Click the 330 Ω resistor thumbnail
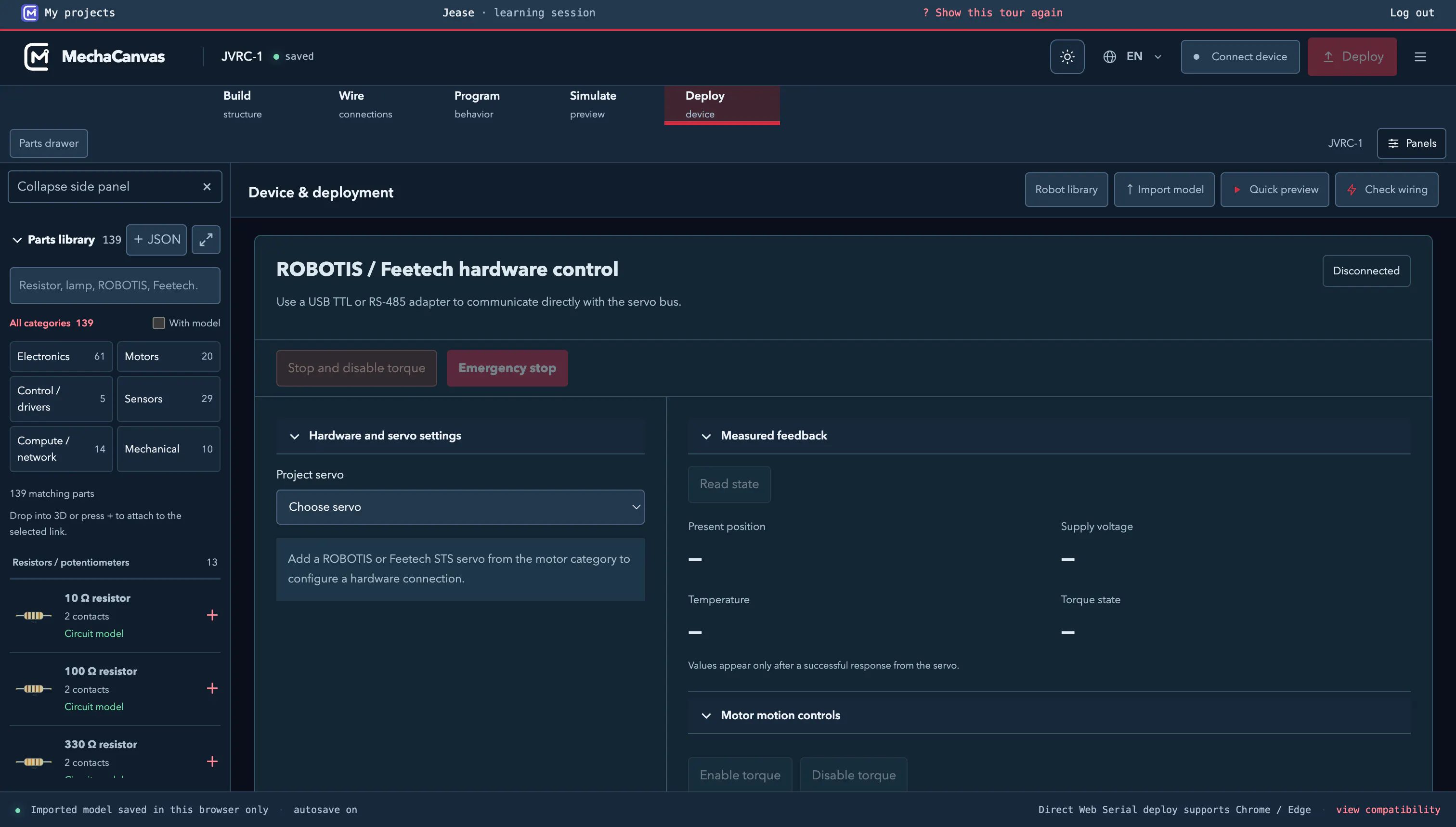This screenshot has width=1456, height=827. [34, 762]
